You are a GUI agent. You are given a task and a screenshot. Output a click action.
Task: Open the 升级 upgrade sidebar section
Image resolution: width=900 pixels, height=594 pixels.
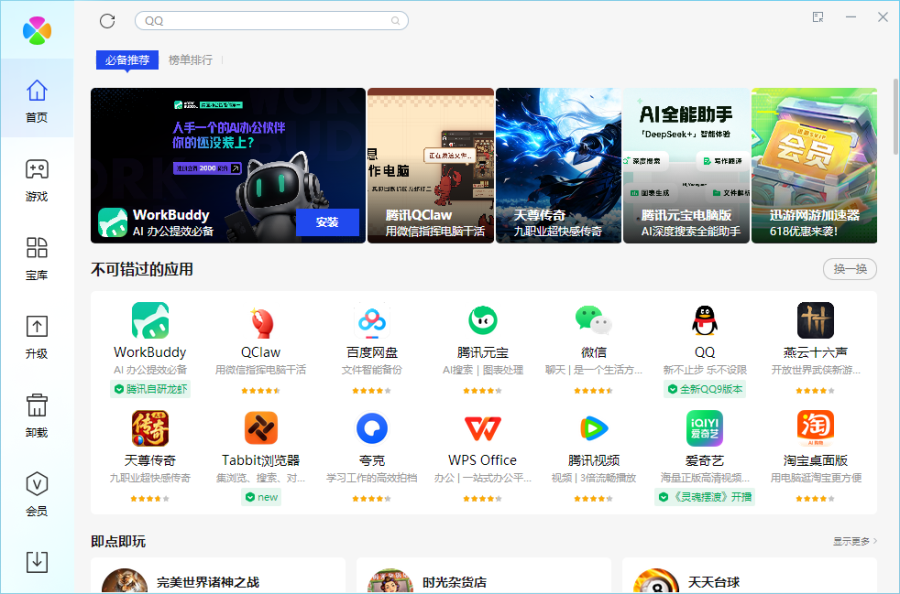point(37,337)
